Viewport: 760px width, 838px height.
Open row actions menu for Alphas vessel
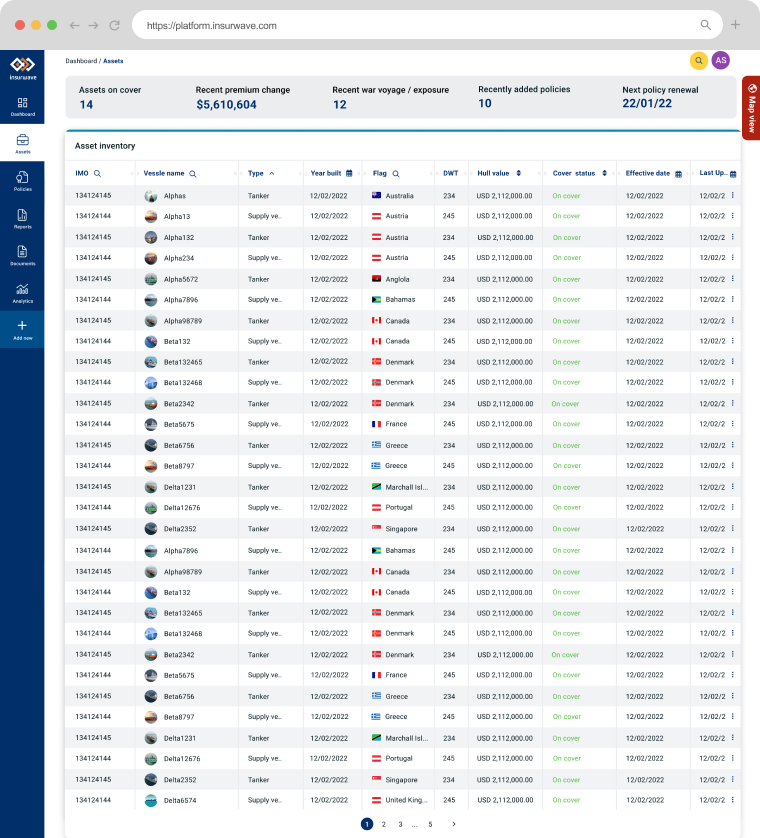pos(732,196)
